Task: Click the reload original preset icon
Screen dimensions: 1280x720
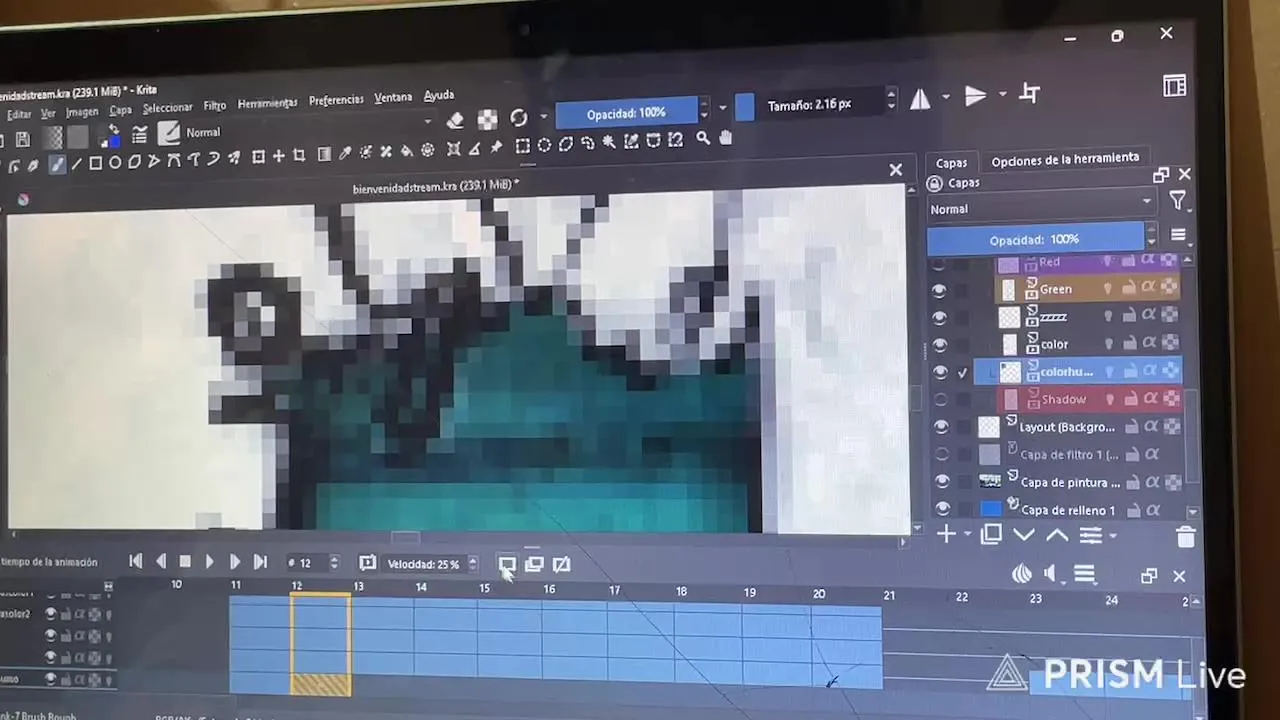Action: 519,118
